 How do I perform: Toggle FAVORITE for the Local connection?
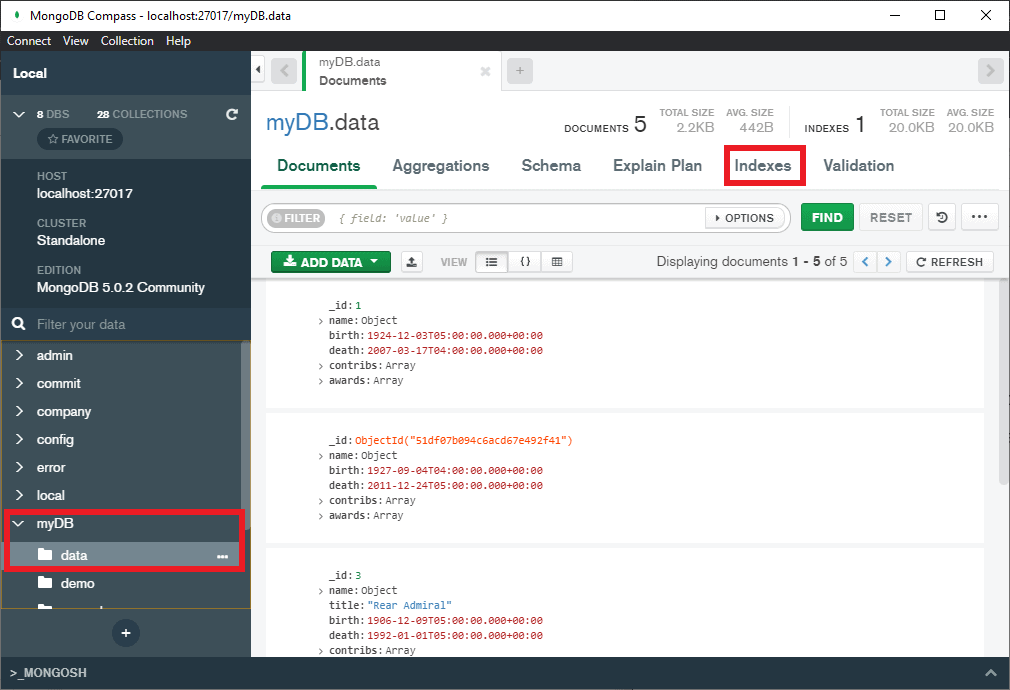79,138
